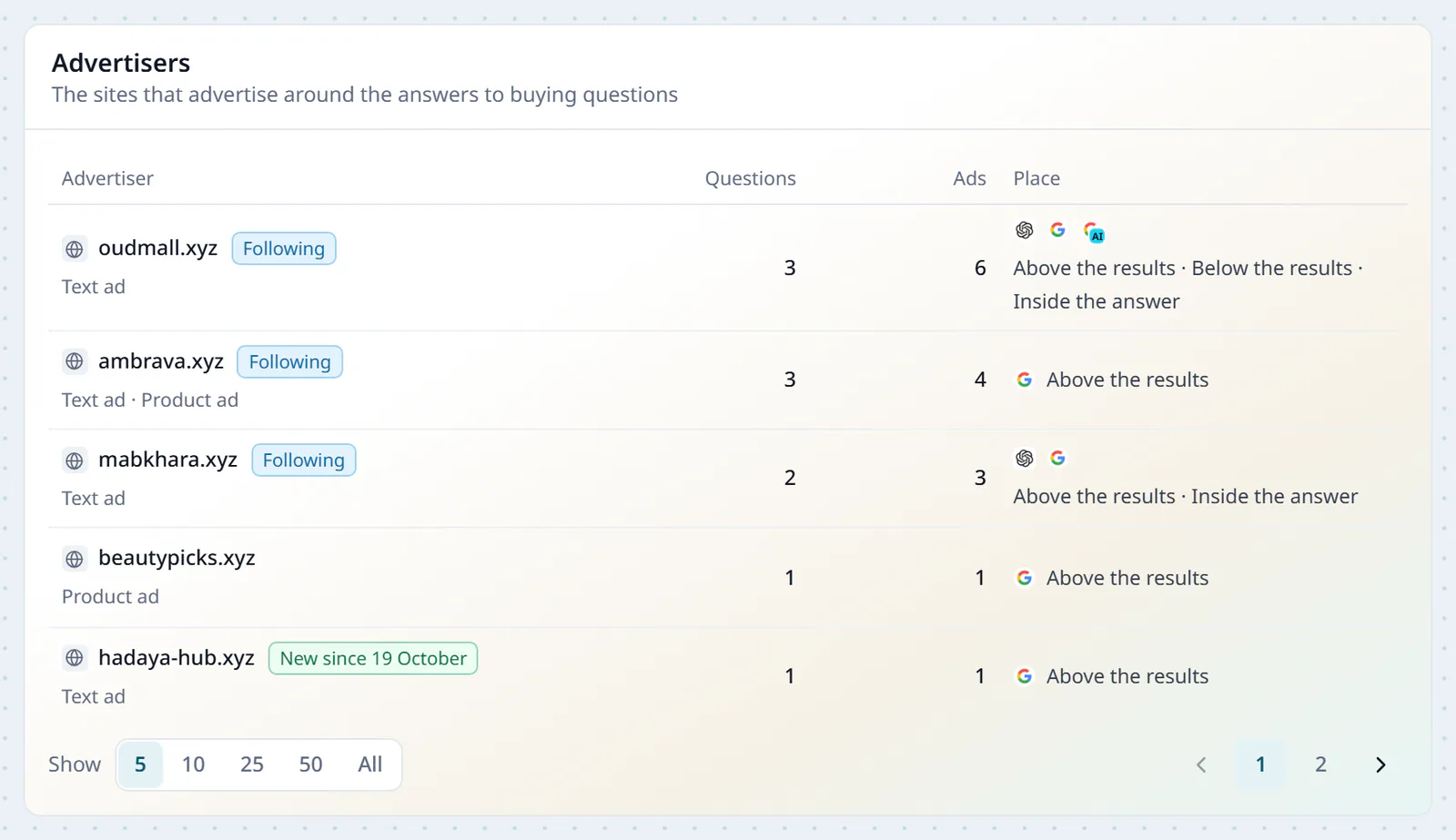
Task: Show 50 rows per page
Action: point(311,764)
